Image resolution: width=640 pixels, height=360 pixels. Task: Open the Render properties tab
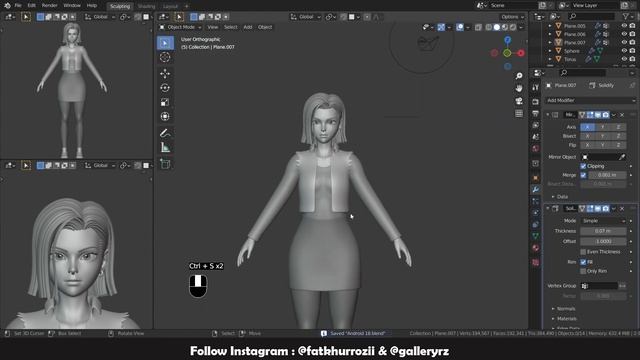coord(536,102)
